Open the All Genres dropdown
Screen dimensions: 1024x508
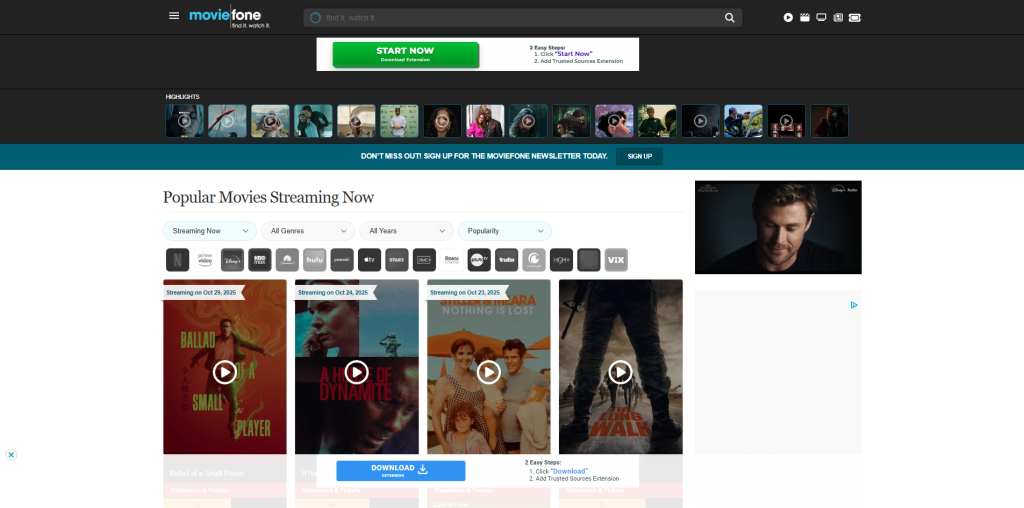click(308, 231)
